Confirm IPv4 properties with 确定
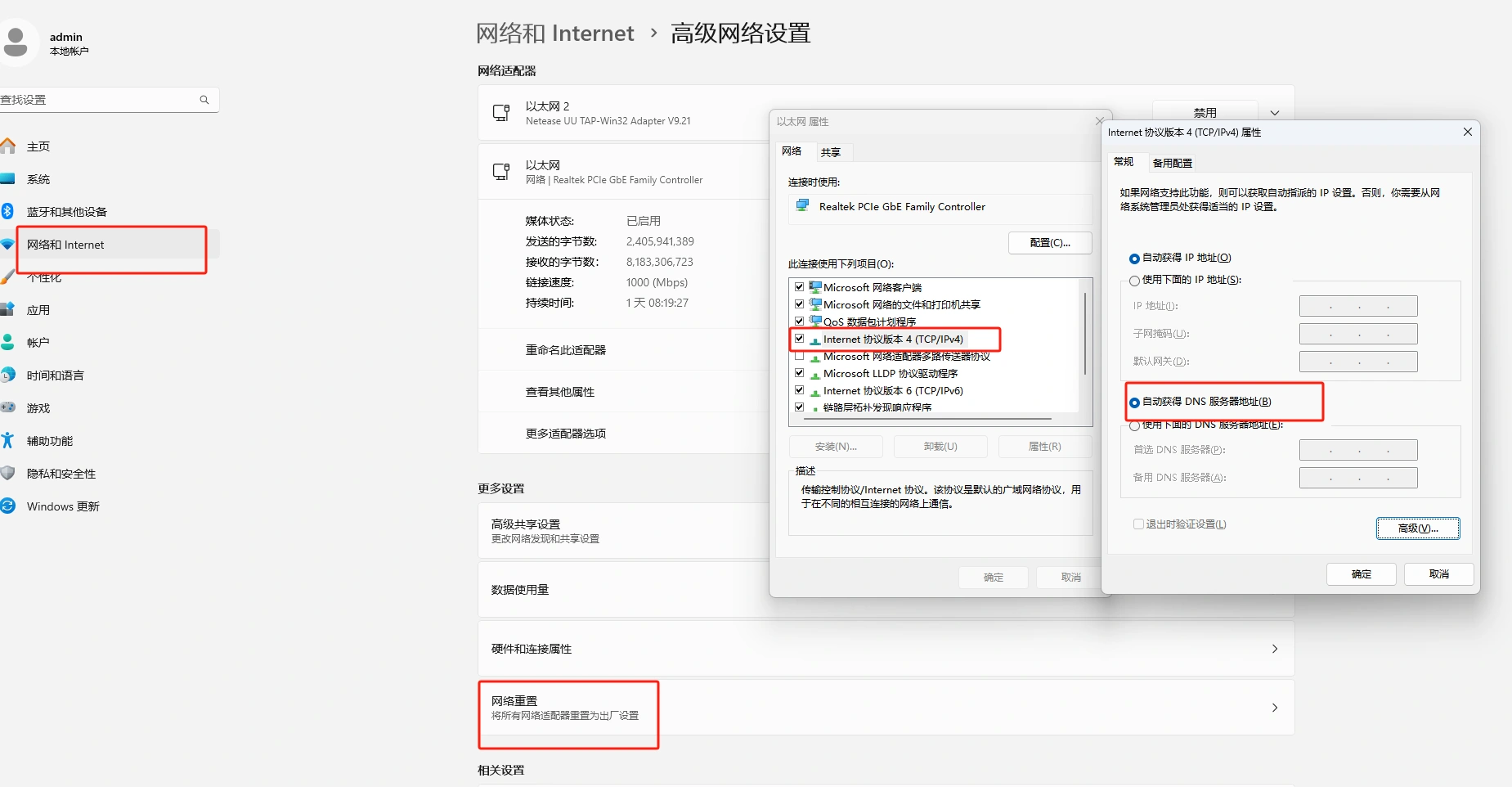The width and height of the screenshot is (1512, 787). coord(1362,574)
